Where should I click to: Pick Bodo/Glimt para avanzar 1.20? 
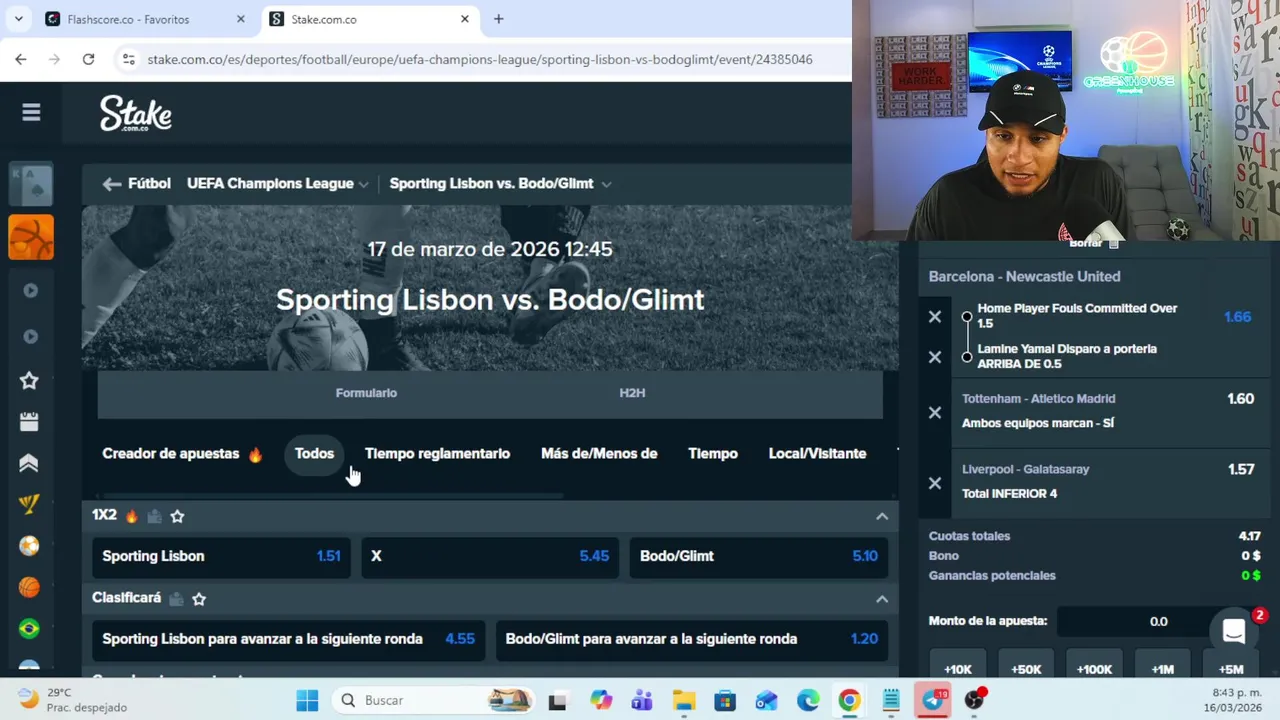click(692, 640)
